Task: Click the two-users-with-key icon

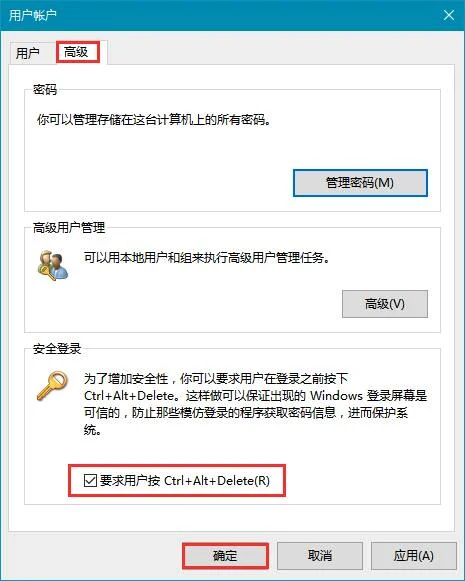Action: [x=53, y=265]
